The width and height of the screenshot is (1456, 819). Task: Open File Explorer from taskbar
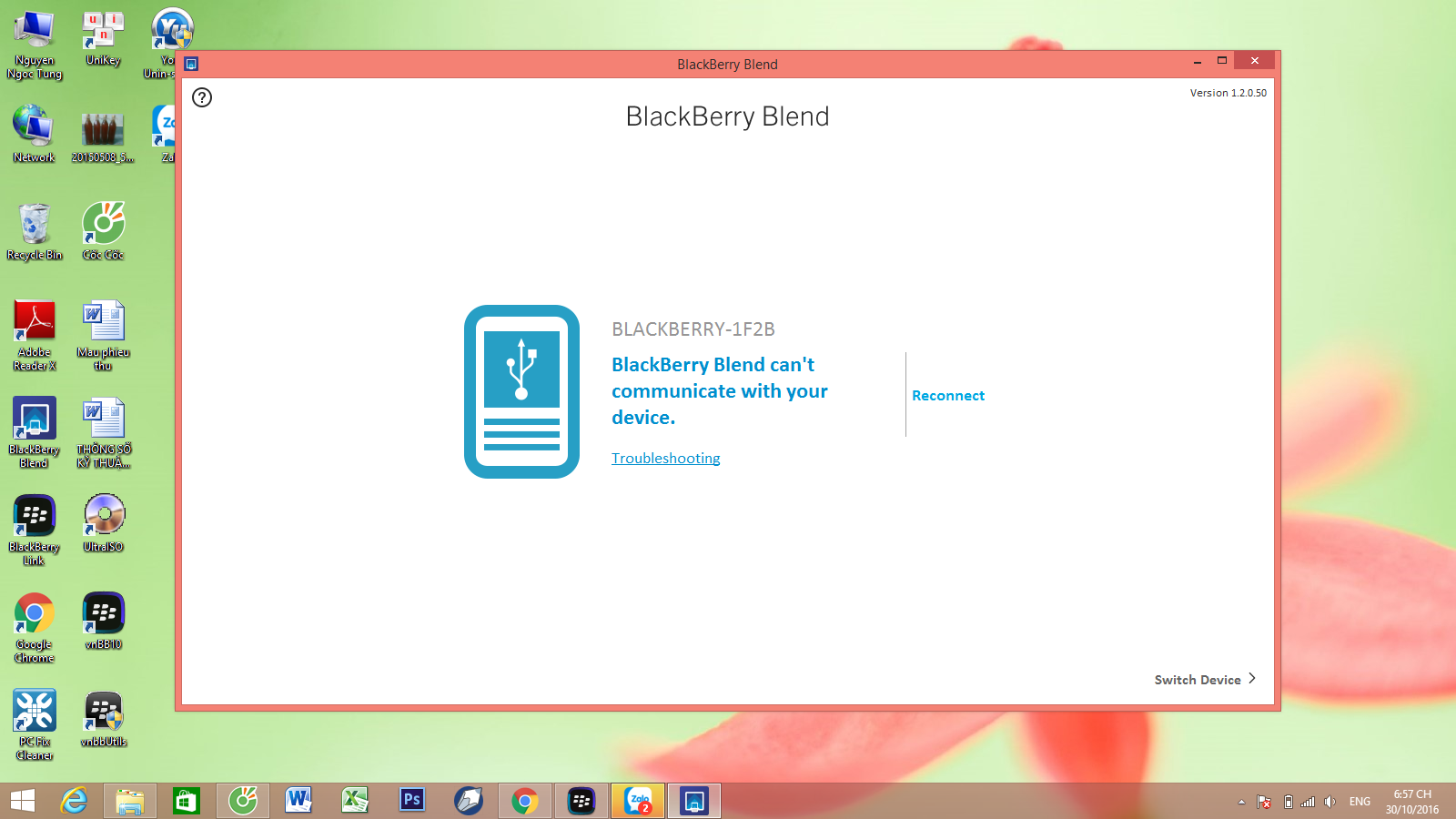point(130,801)
